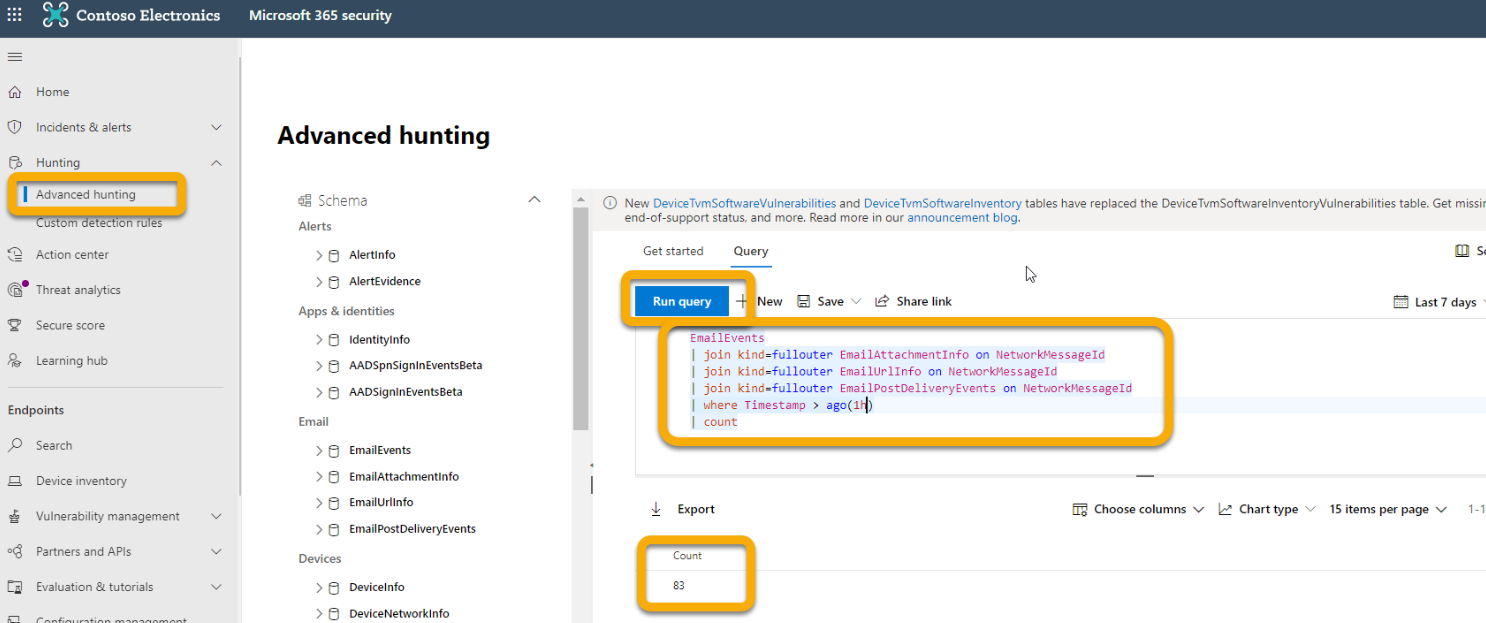
Task: Open Threat analytics page
Action: tap(78, 290)
